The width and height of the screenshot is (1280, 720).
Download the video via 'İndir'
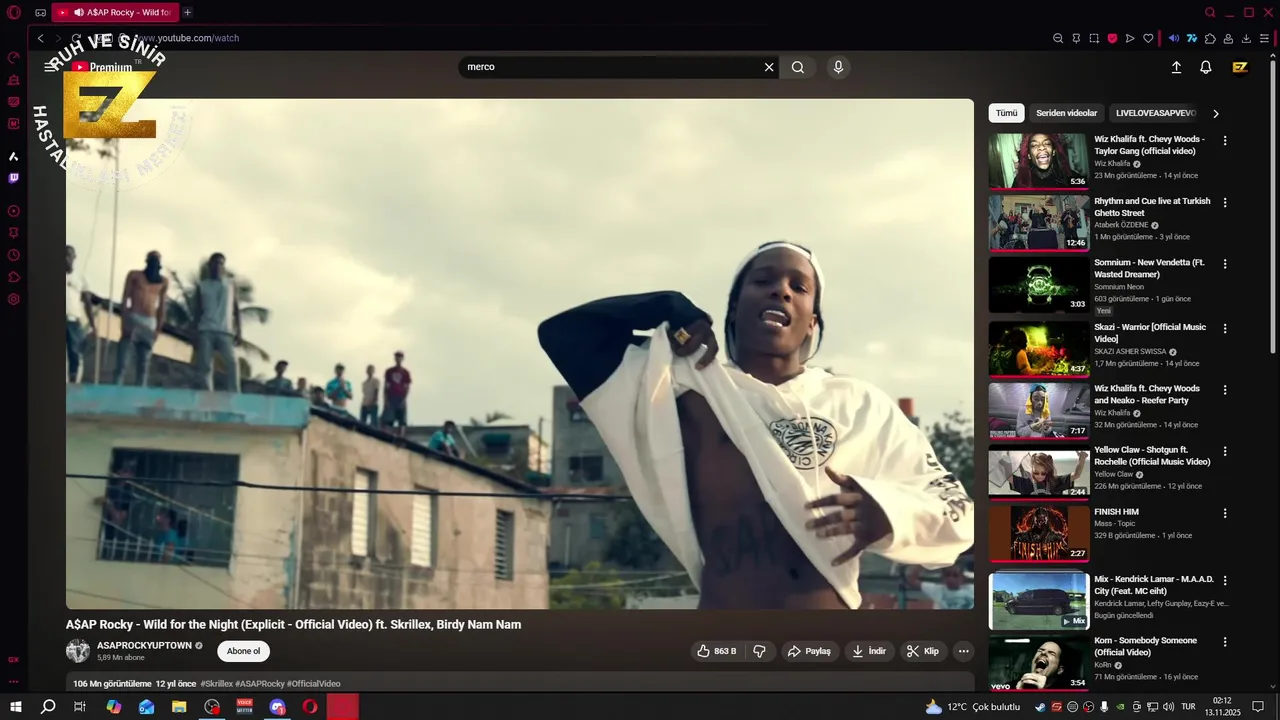coord(869,651)
